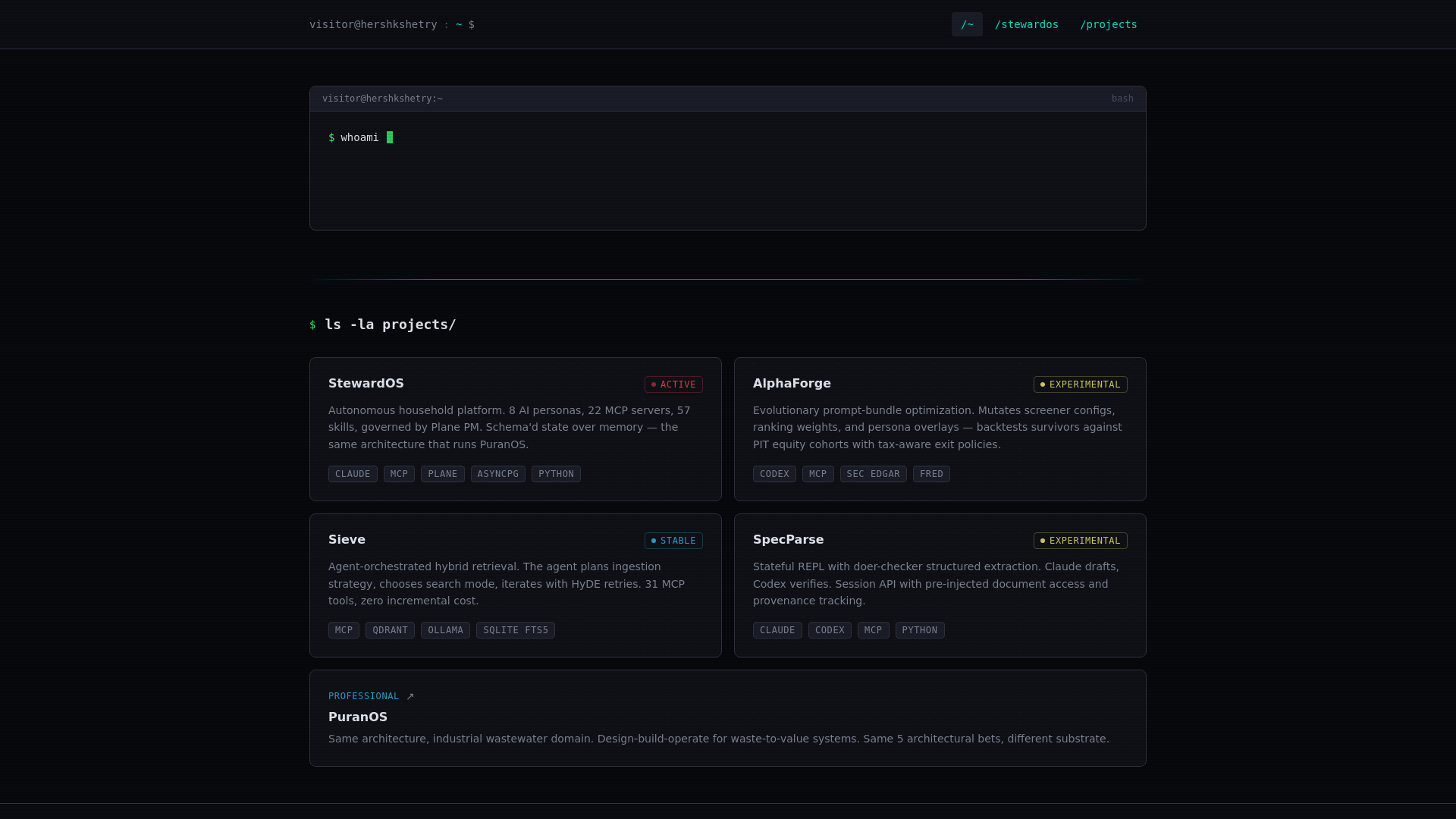1456x819 pixels.
Task: Go to the /stewardos nav link
Action: 1026,24
